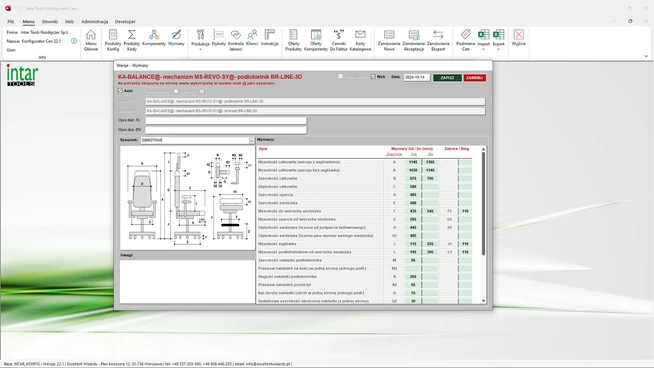Expand the Import dropdown arrow

483,50
